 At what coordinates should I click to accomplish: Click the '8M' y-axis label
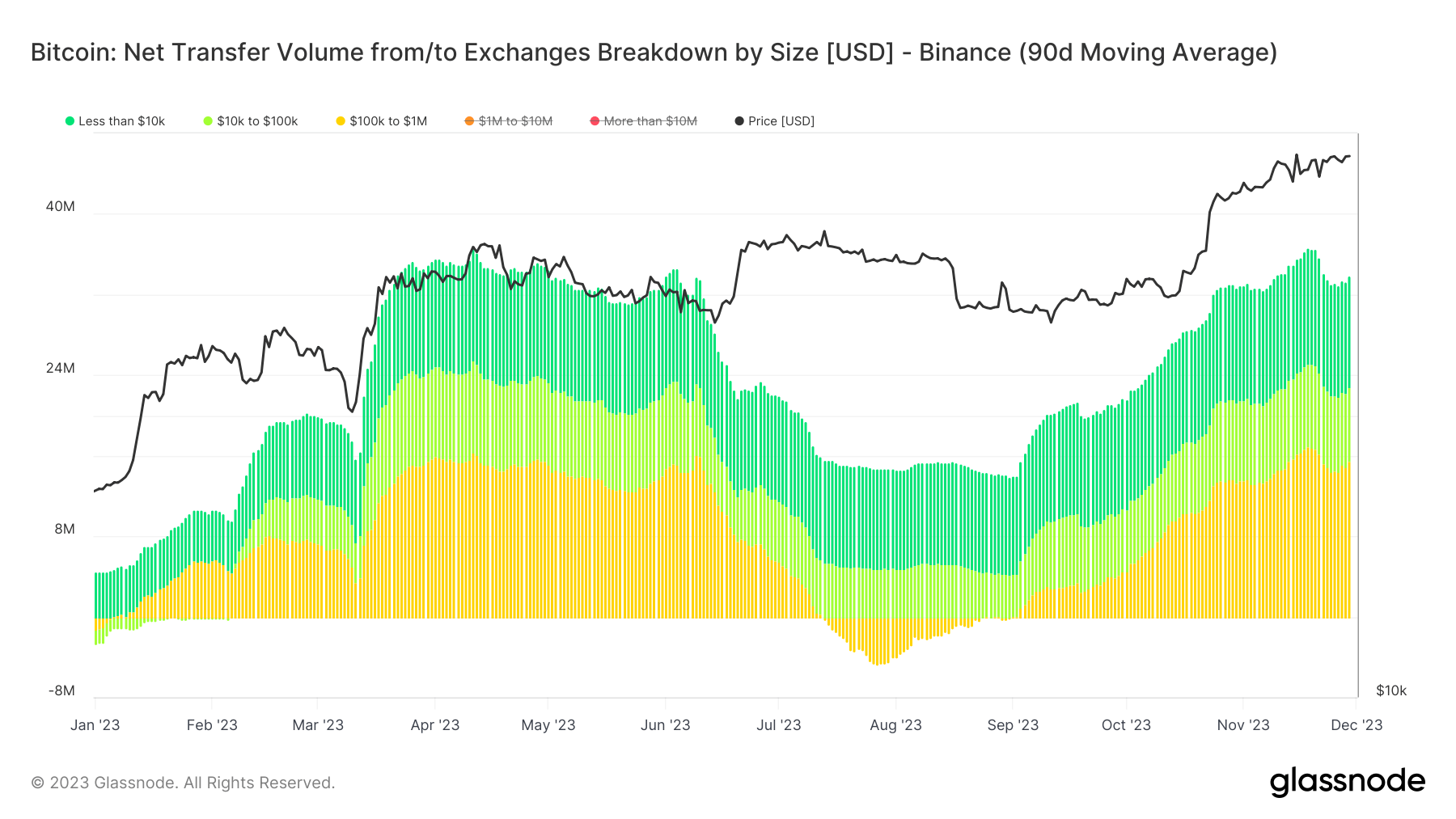pos(65,529)
